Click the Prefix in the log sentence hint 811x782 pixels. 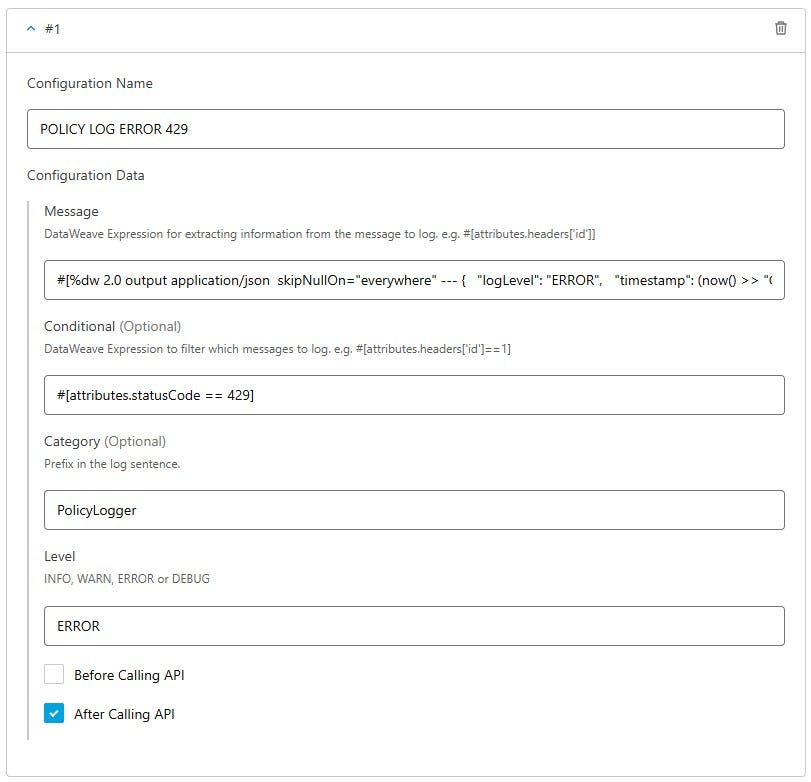[x=112, y=463]
